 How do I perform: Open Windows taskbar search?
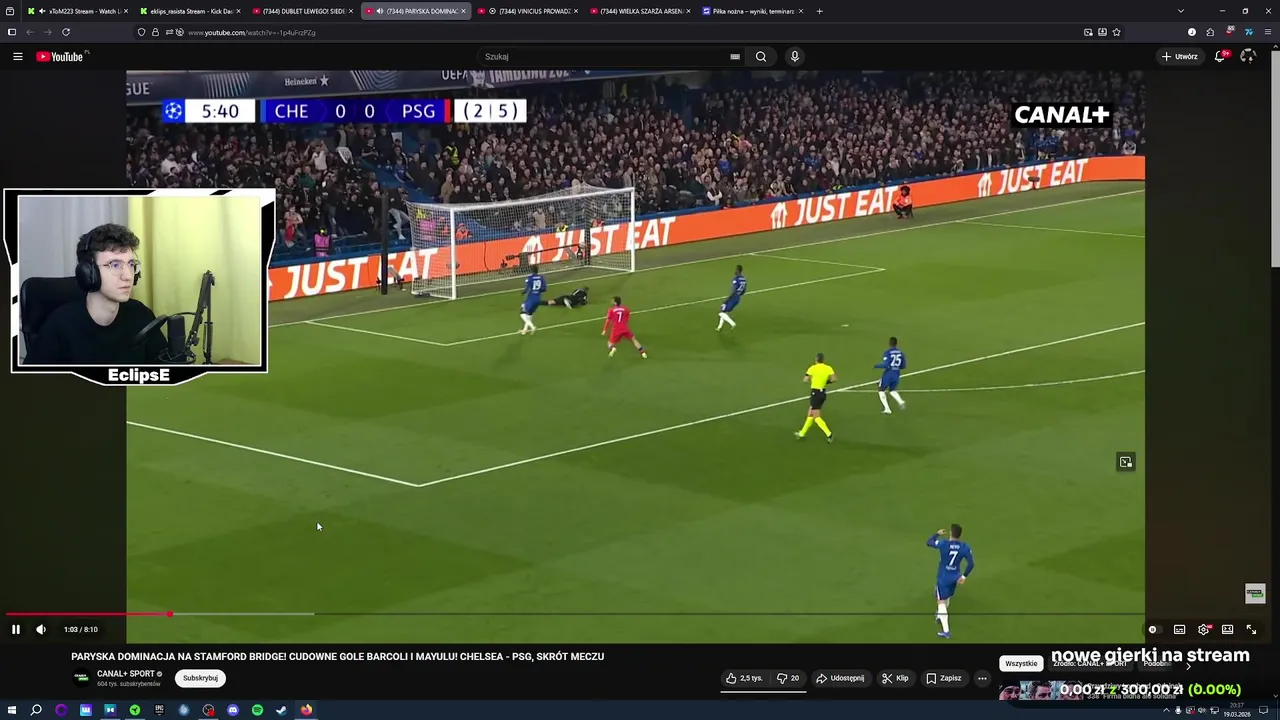(36, 710)
